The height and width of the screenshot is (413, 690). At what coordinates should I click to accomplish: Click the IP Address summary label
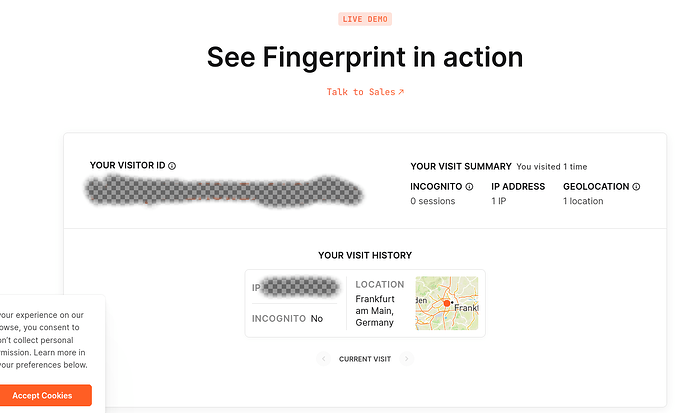click(518, 187)
